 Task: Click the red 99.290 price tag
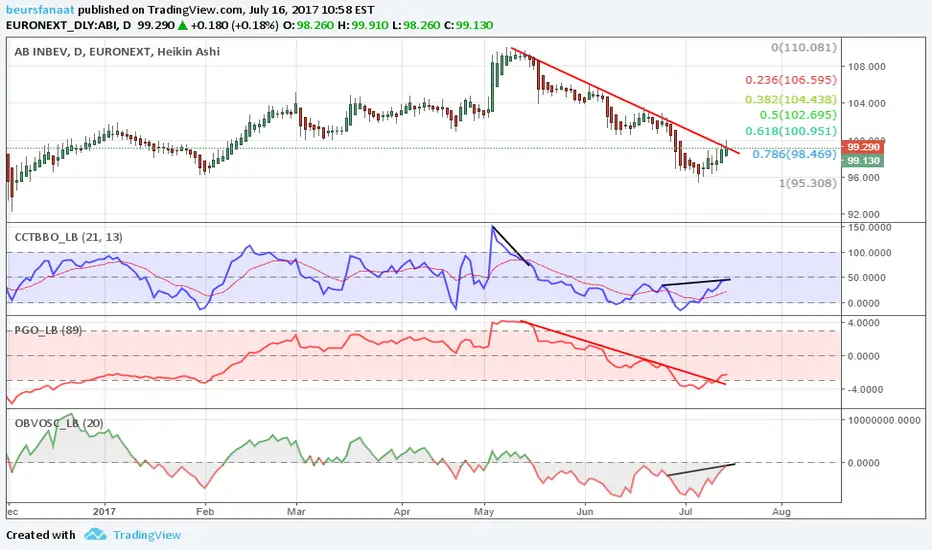click(x=862, y=147)
